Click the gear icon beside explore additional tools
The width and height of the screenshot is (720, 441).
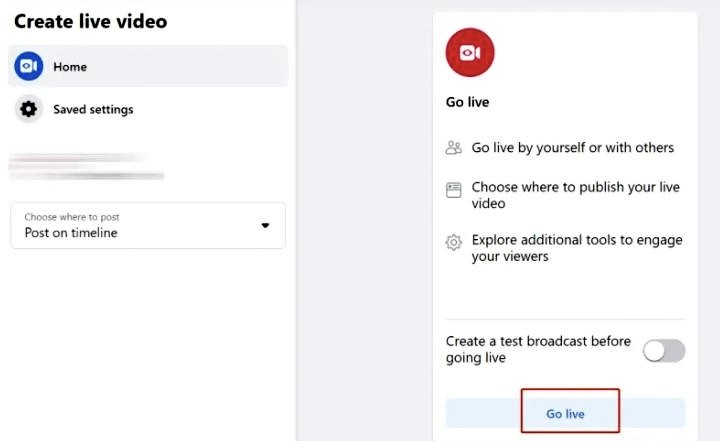(454, 242)
